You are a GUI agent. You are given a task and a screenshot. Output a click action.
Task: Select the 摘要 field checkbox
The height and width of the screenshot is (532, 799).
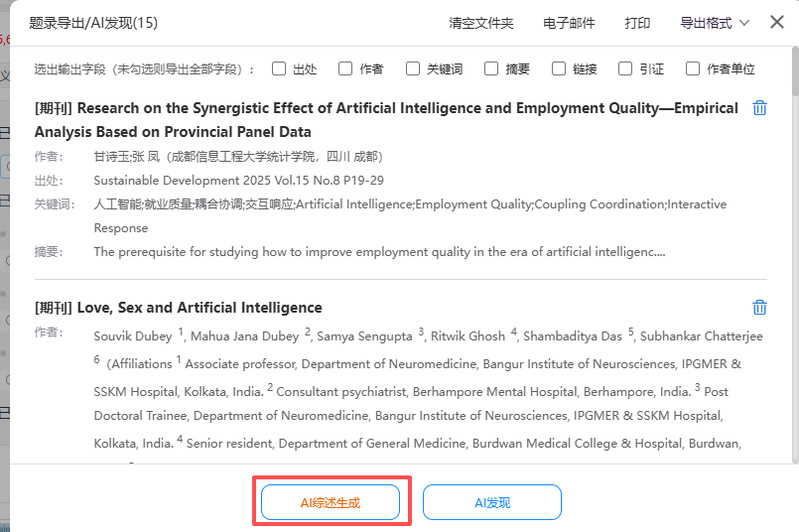point(491,69)
